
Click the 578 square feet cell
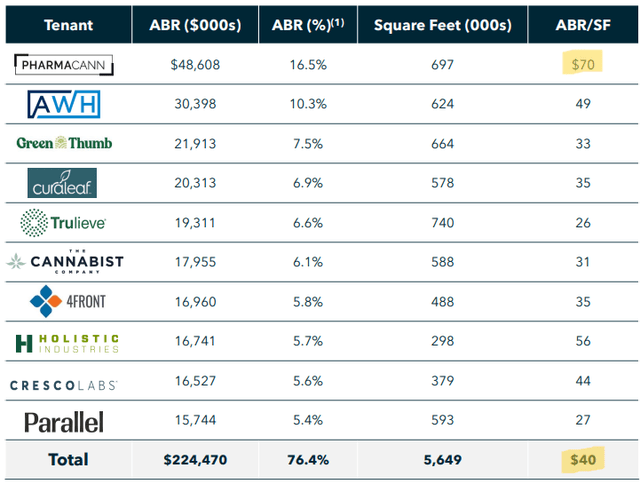(442, 183)
